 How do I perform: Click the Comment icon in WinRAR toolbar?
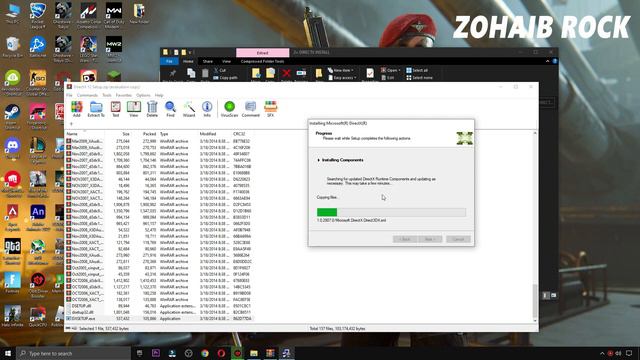click(251, 109)
